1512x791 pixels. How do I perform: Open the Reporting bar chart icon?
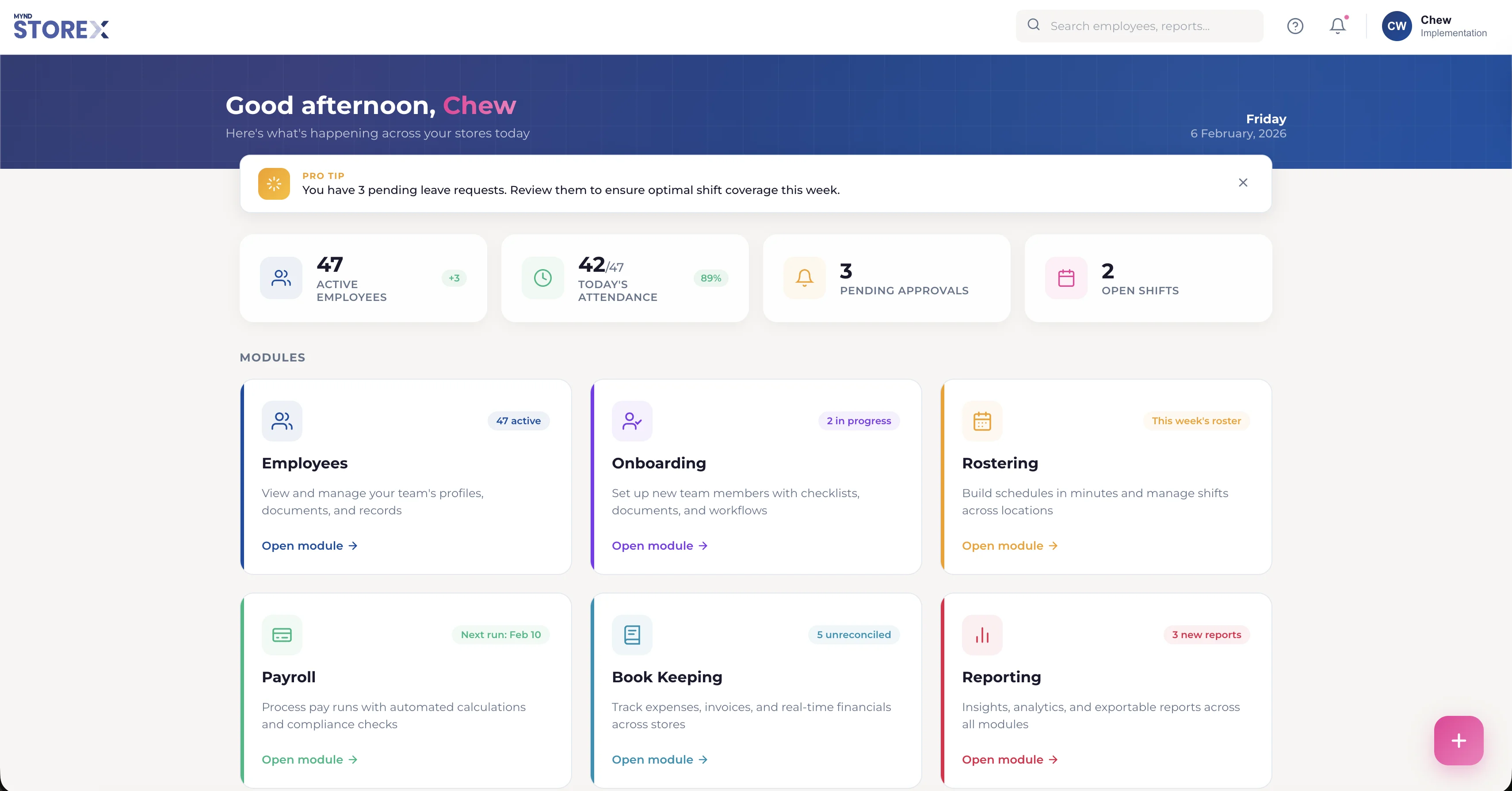[982, 634]
